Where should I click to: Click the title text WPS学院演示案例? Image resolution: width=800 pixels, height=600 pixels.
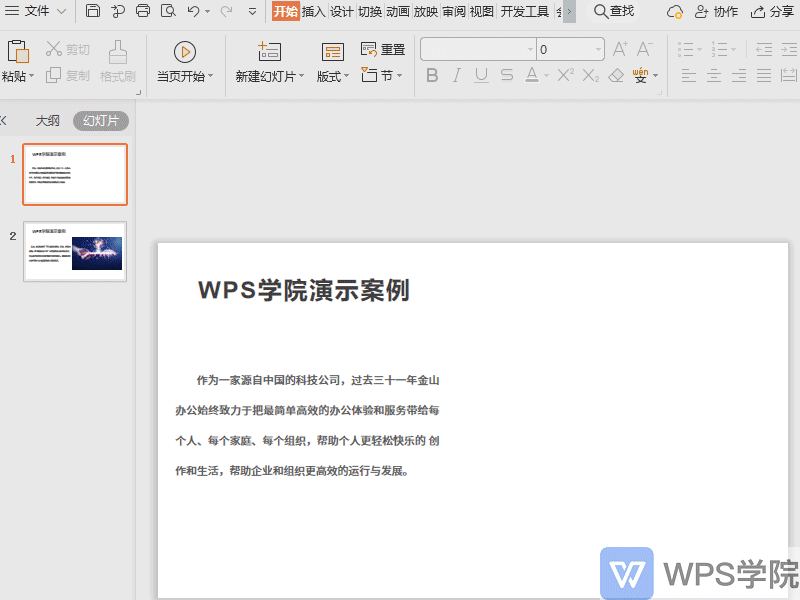click(304, 290)
